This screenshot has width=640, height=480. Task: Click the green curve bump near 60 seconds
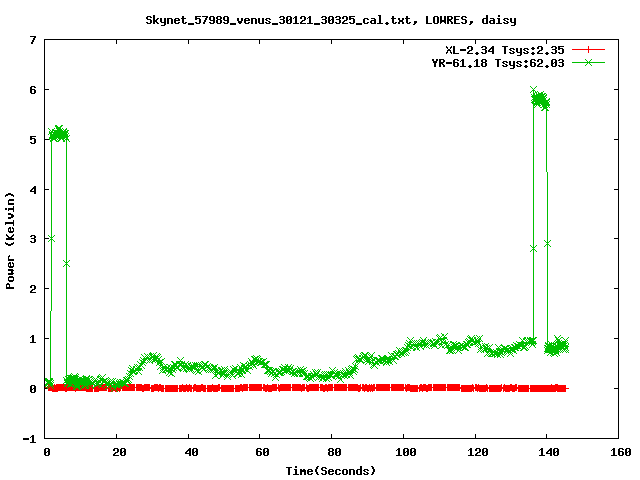pyautogui.click(x=256, y=361)
